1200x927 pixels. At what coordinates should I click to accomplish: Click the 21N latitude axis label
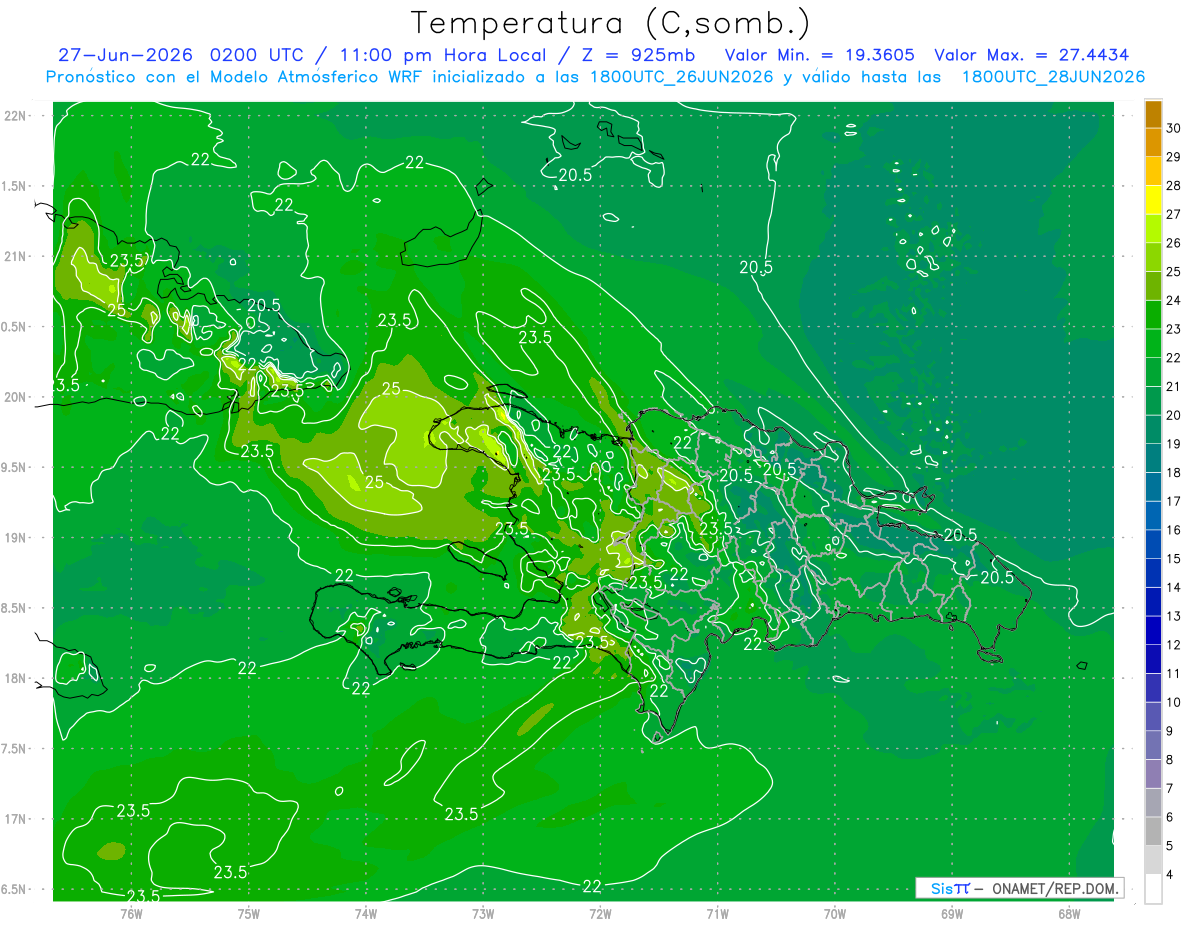[x=16, y=256]
